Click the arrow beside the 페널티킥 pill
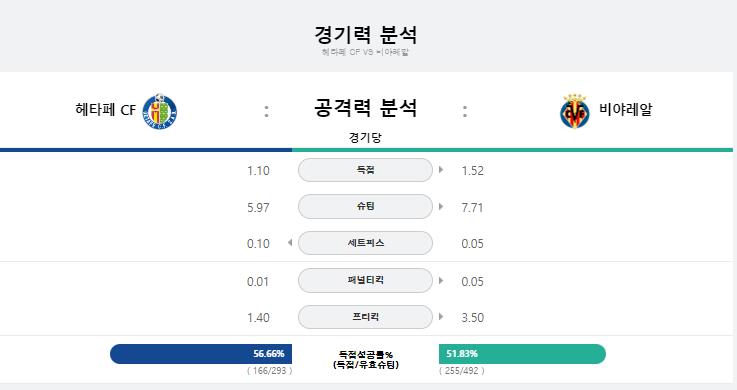 (441, 281)
